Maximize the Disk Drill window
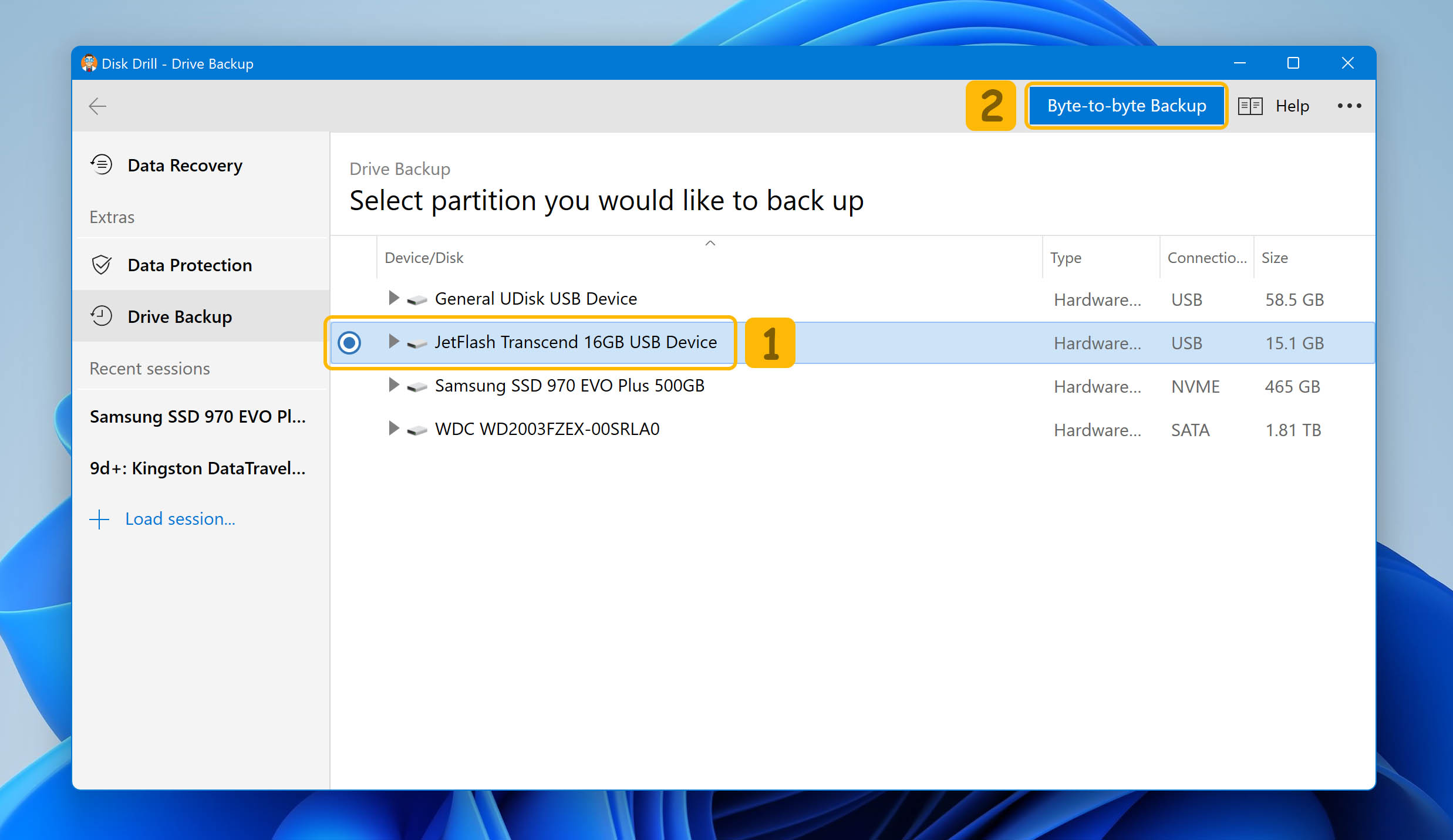Image resolution: width=1453 pixels, height=840 pixels. pyautogui.click(x=1293, y=63)
